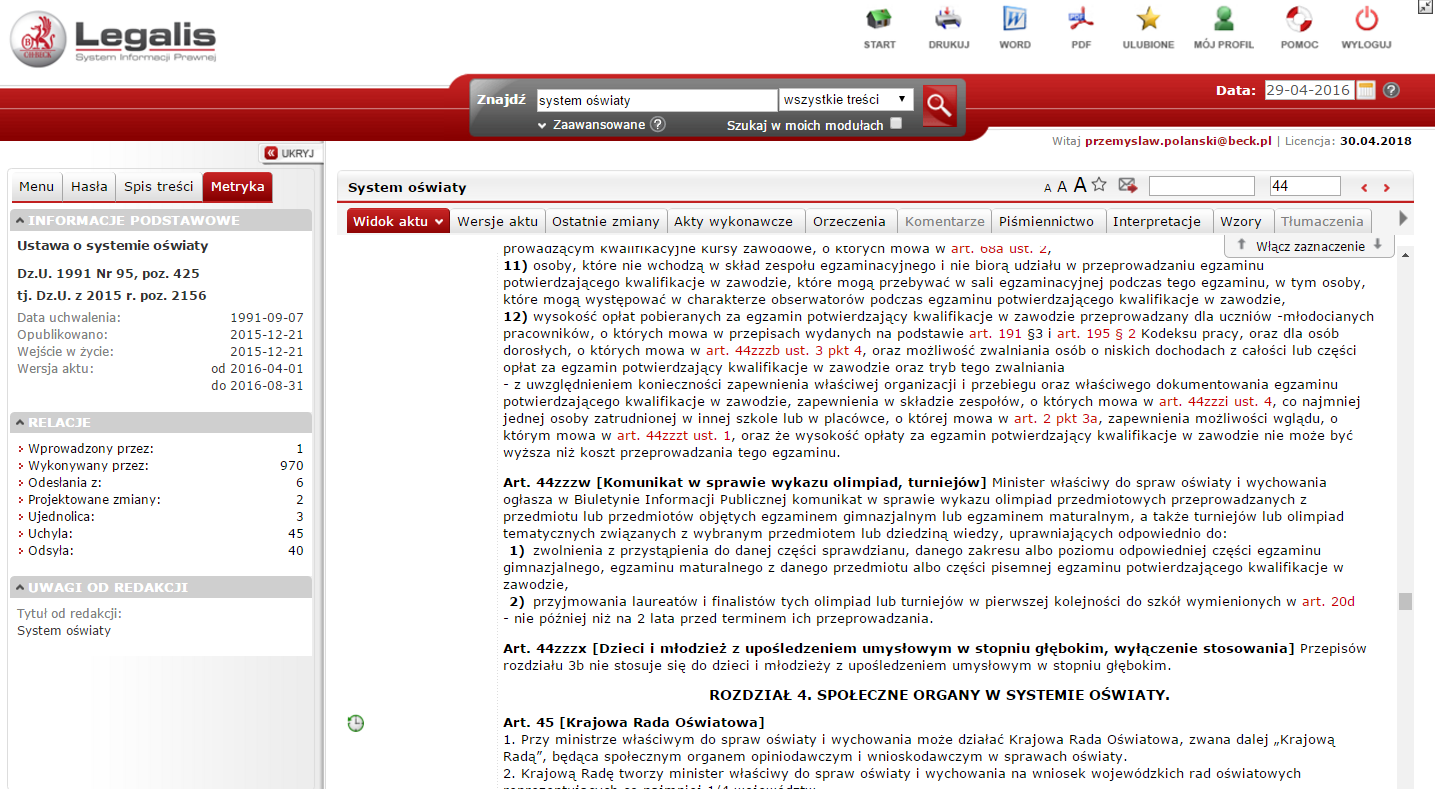Screen dimensions: 1435x789
Task: Set smallest font size A
Action: click(x=1047, y=188)
